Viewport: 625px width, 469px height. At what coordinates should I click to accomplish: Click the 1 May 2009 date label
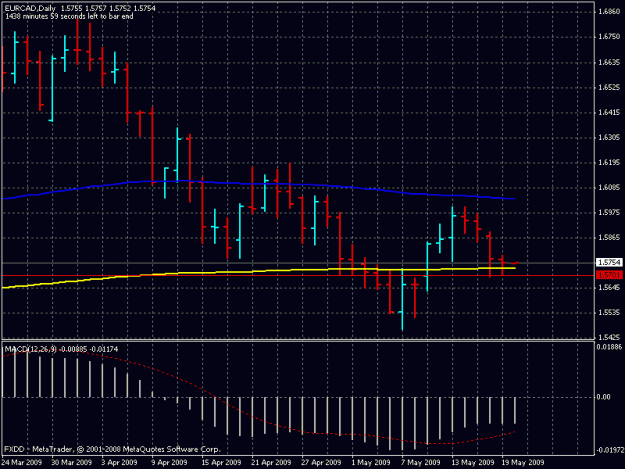(x=371, y=463)
